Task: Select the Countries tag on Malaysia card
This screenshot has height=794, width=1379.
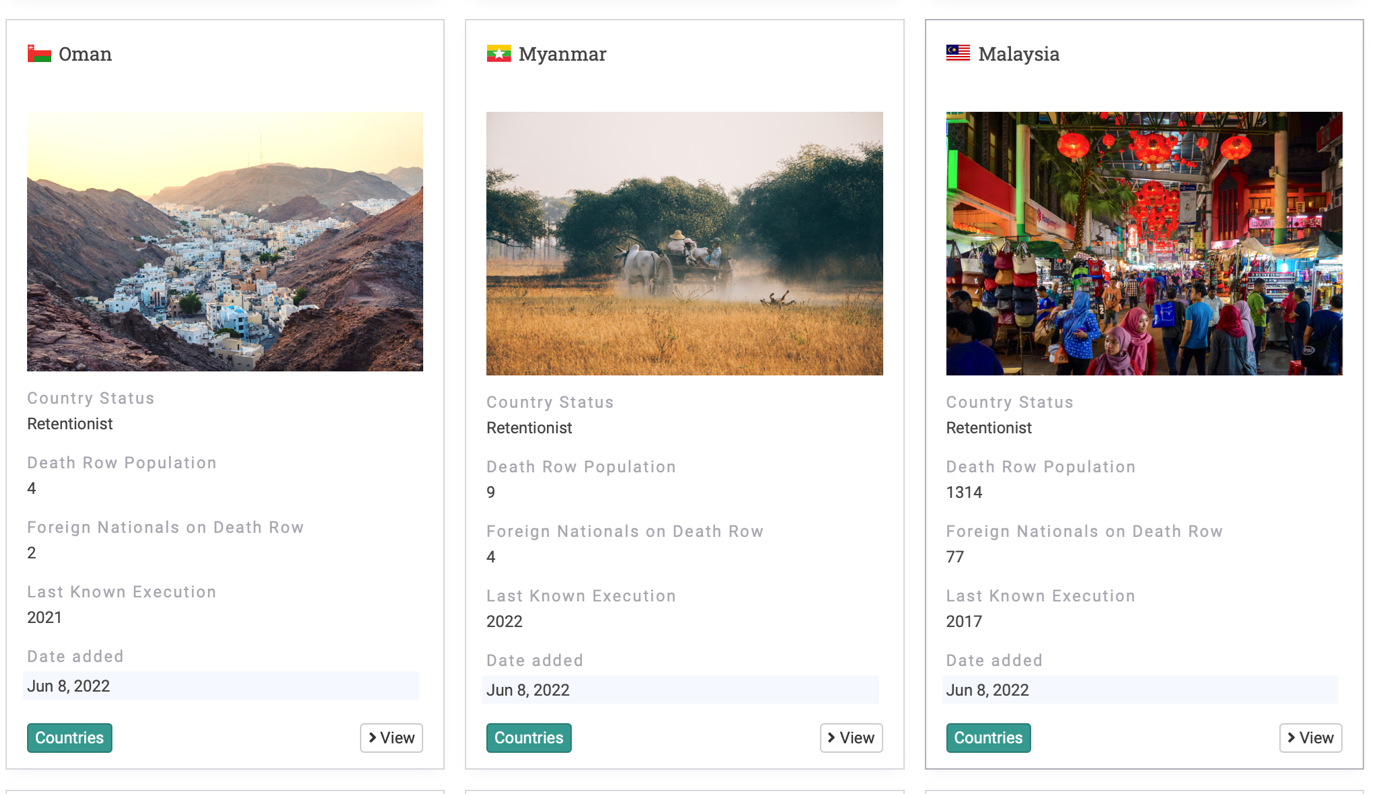Action: click(x=987, y=738)
